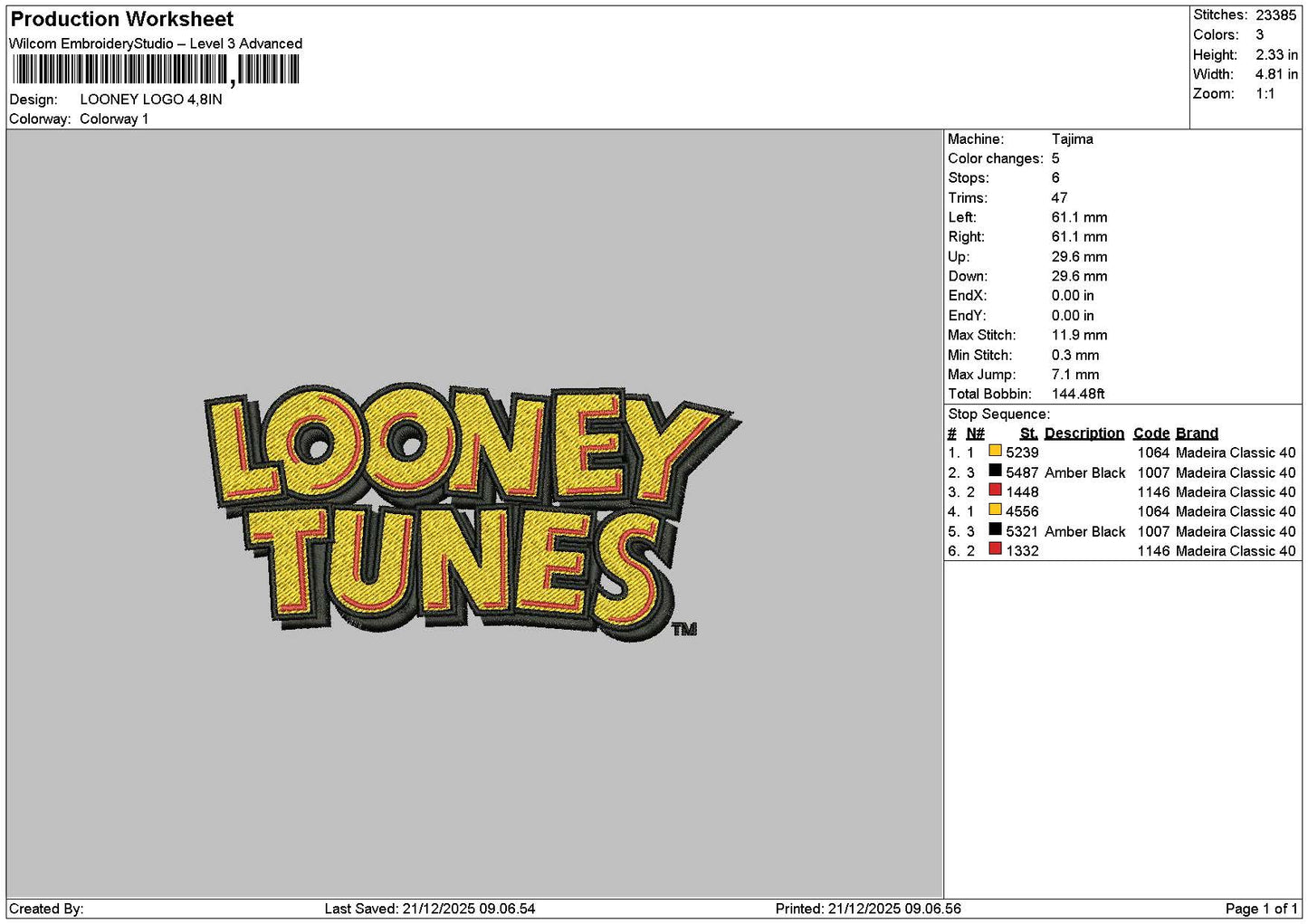Click the 'Colorway 1' value
This screenshot has width=1308, height=924.
(114, 119)
